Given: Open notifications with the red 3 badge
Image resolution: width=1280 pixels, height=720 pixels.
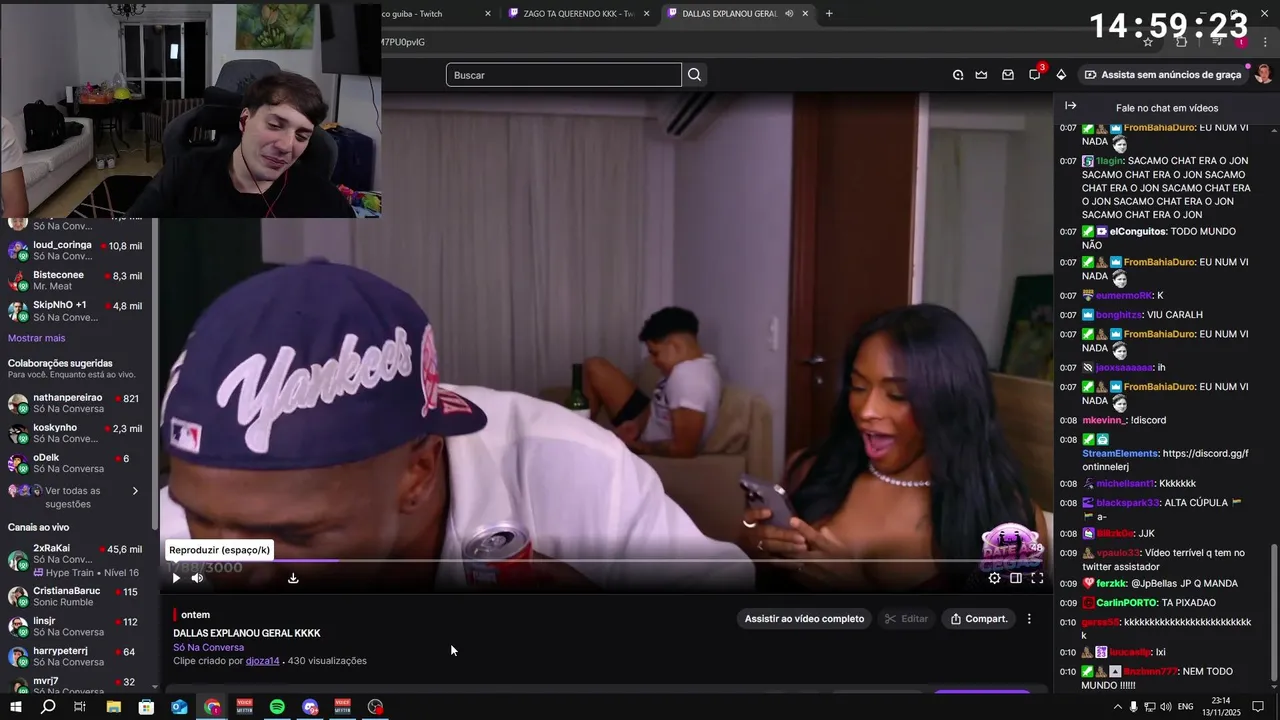Looking at the screenshot, I should point(1035,75).
